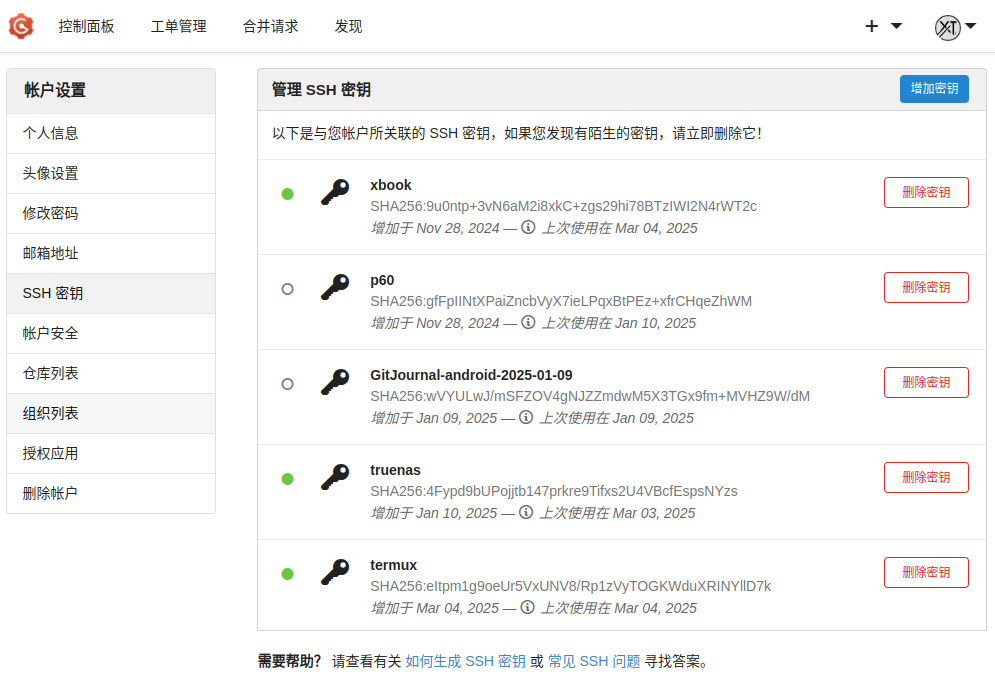Open the 如何生成 SSH 密钥 help link

click(465, 661)
